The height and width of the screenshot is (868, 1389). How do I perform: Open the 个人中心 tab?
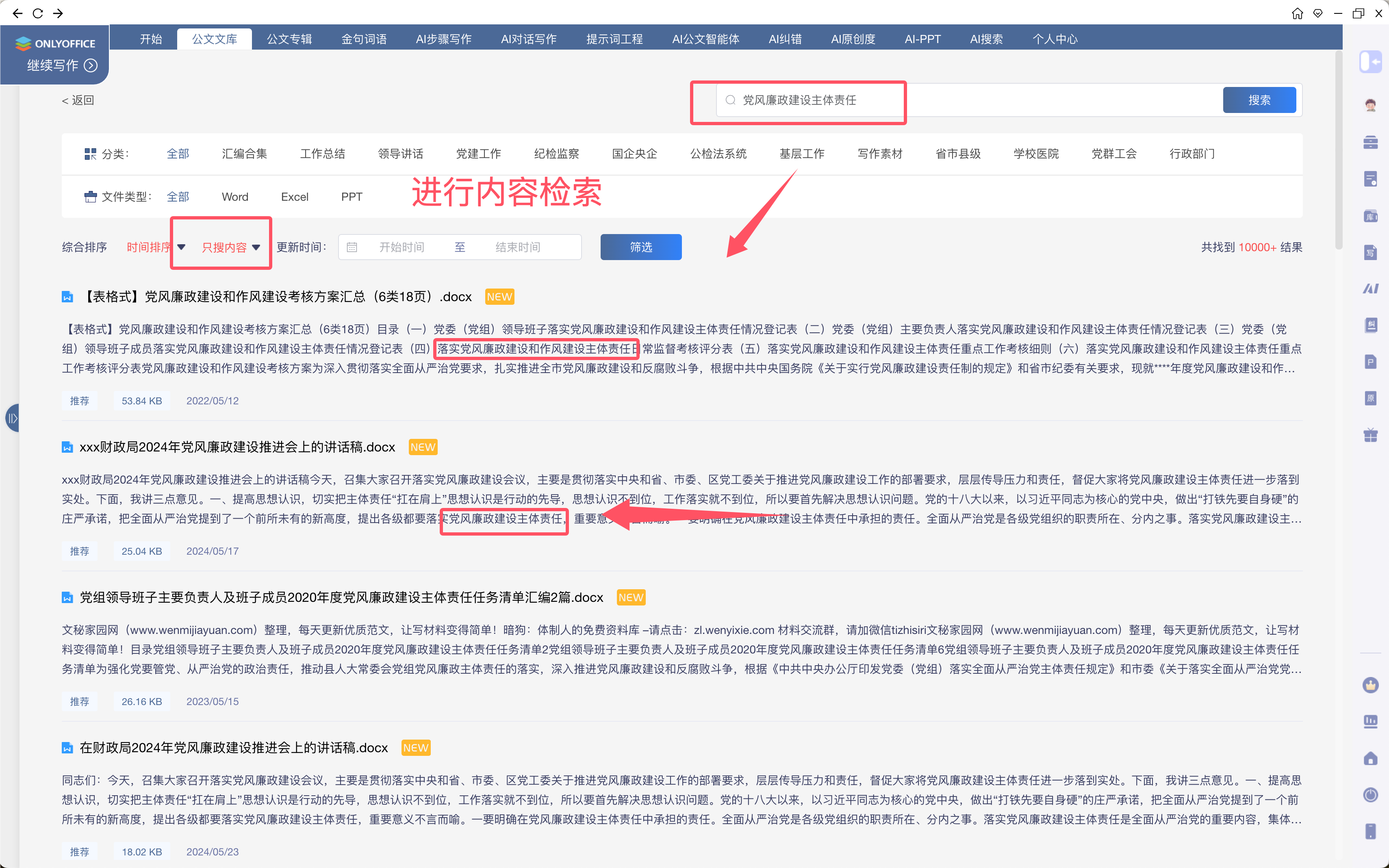1055,39
